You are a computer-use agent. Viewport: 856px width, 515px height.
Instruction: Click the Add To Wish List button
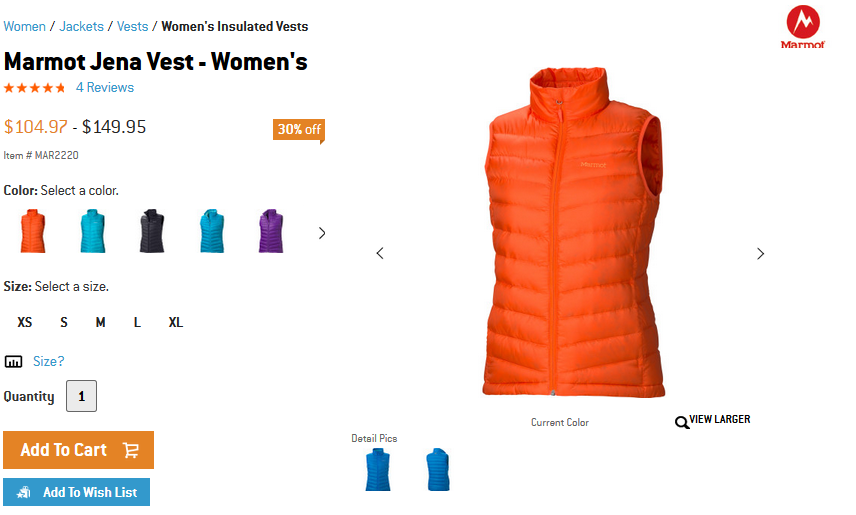point(76,492)
